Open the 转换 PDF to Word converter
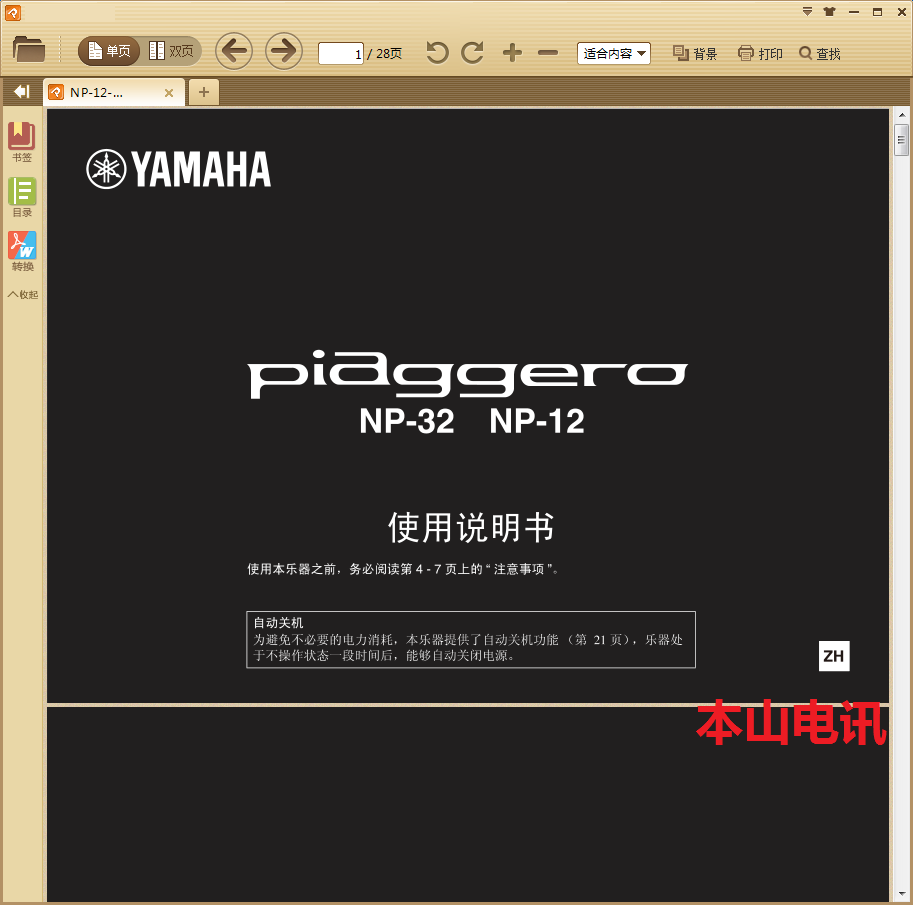Viewport: 913px width, 905px height. tap(22, 251)
